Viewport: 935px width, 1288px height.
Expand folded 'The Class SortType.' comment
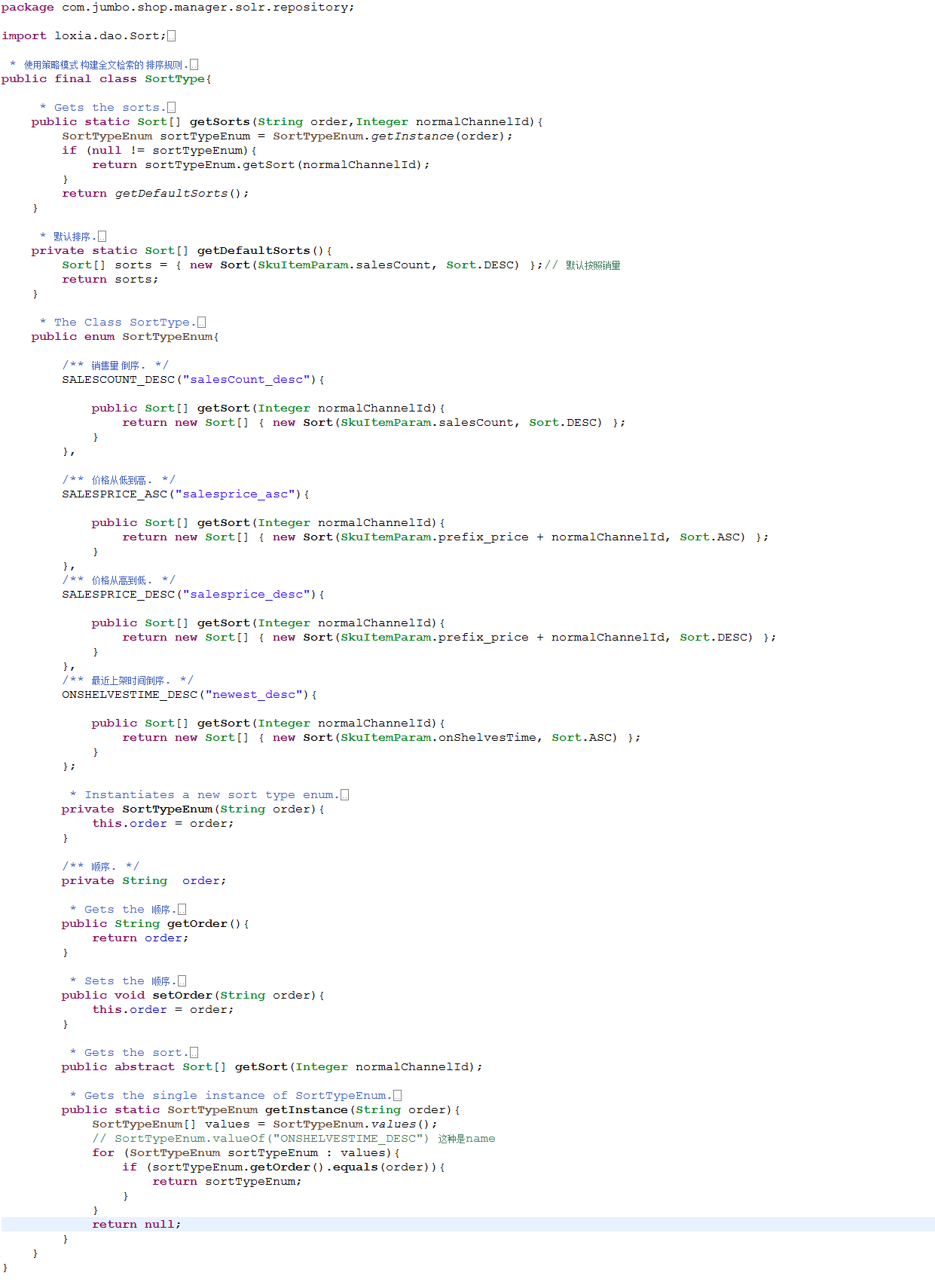(x=201, y=323)
